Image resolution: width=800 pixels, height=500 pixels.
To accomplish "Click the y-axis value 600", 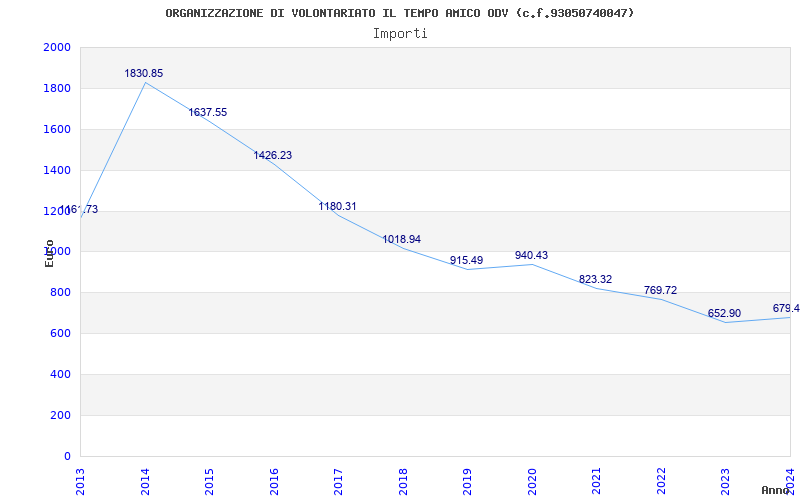I will coord(60,334).
